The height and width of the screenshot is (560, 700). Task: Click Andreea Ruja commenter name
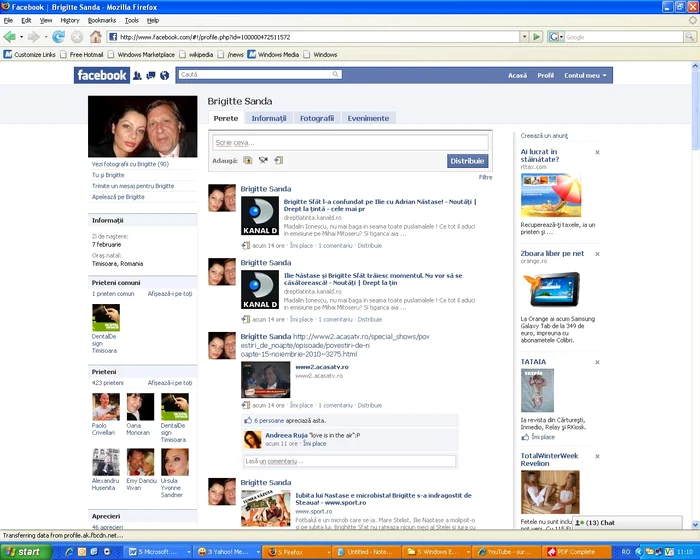point(286,435)
